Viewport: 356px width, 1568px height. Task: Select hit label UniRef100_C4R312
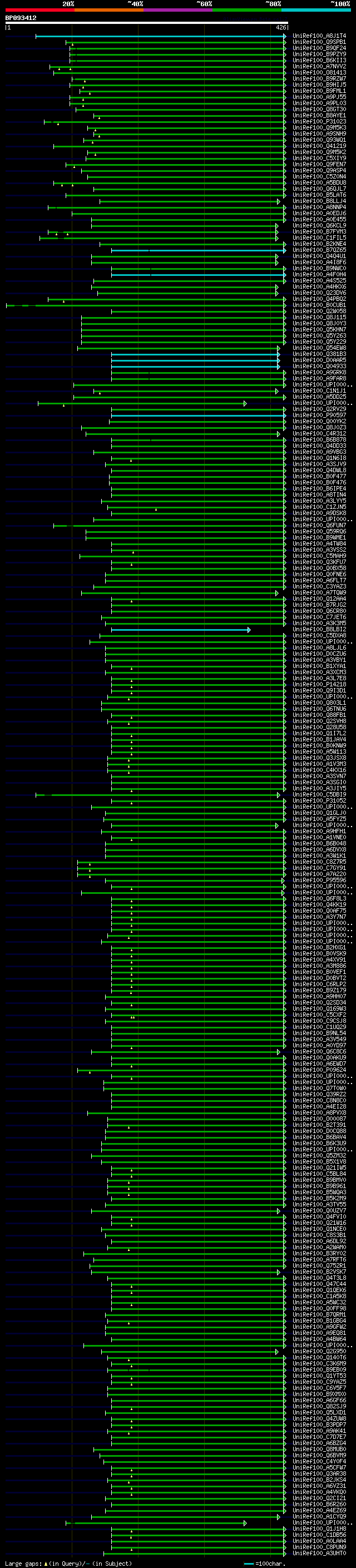(x=319, y=433)
